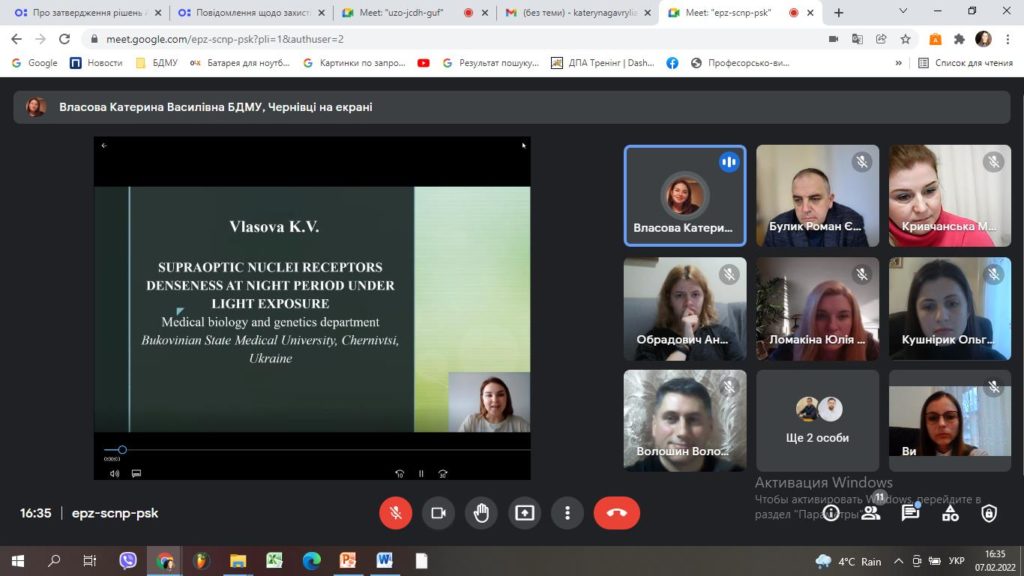
Task: Open the Activities panel icon
Action: point(950,513)
